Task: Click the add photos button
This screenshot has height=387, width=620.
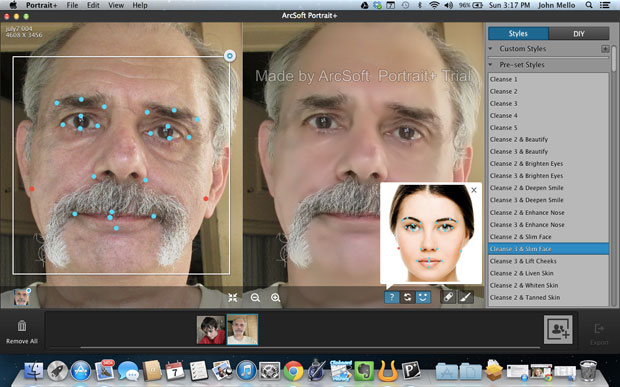Action: click(558, 329)
